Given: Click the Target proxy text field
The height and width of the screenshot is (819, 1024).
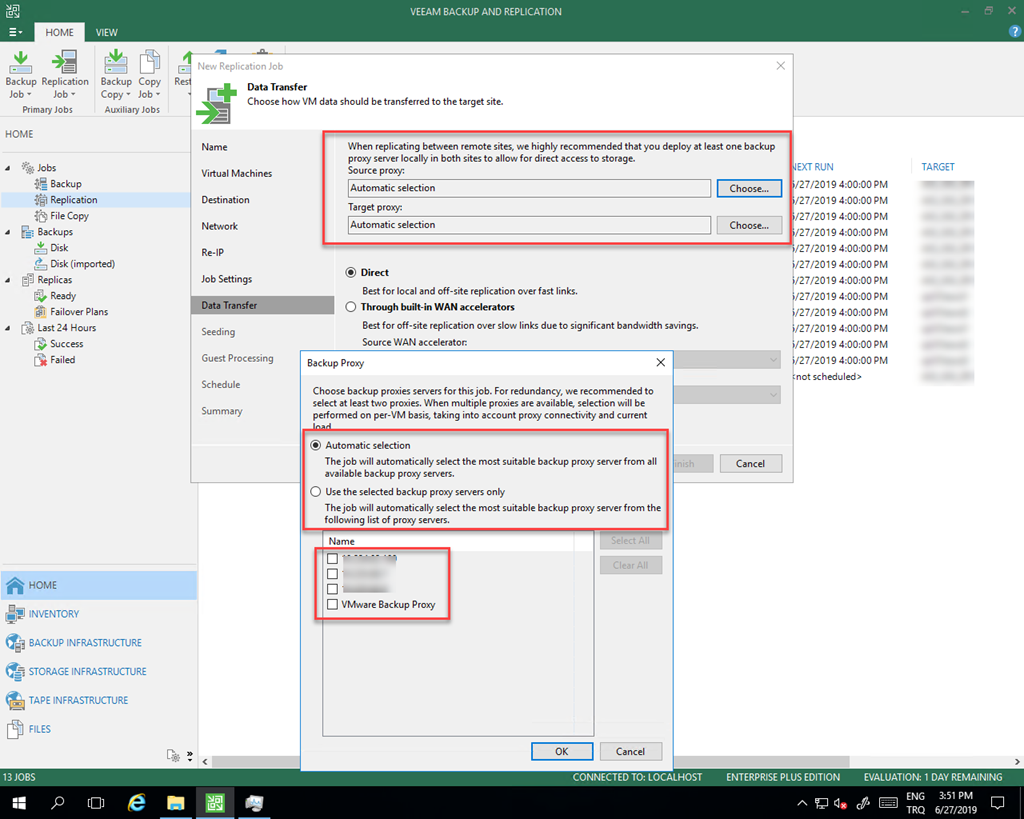Looking at the screenshot, I should click(529, 225).
